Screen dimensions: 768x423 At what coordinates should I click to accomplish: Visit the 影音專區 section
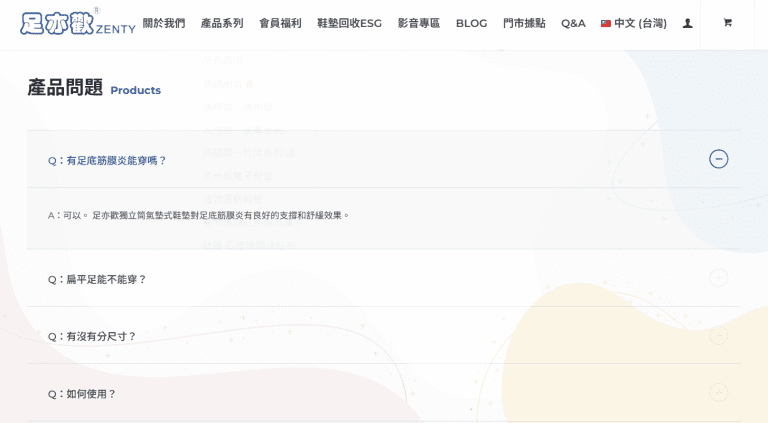[x=418, y=23]
